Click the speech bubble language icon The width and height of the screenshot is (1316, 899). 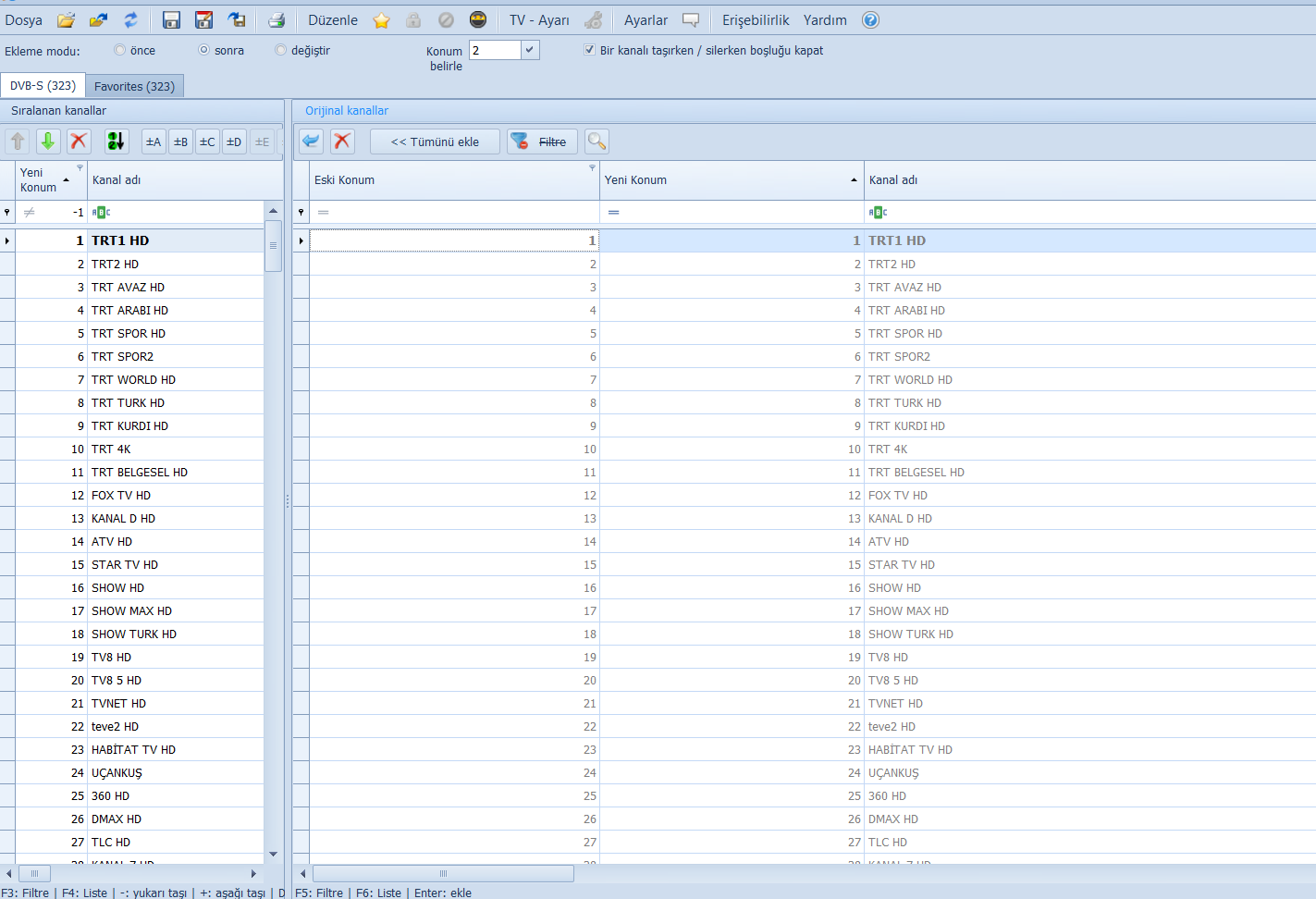(x=691, y=20)
